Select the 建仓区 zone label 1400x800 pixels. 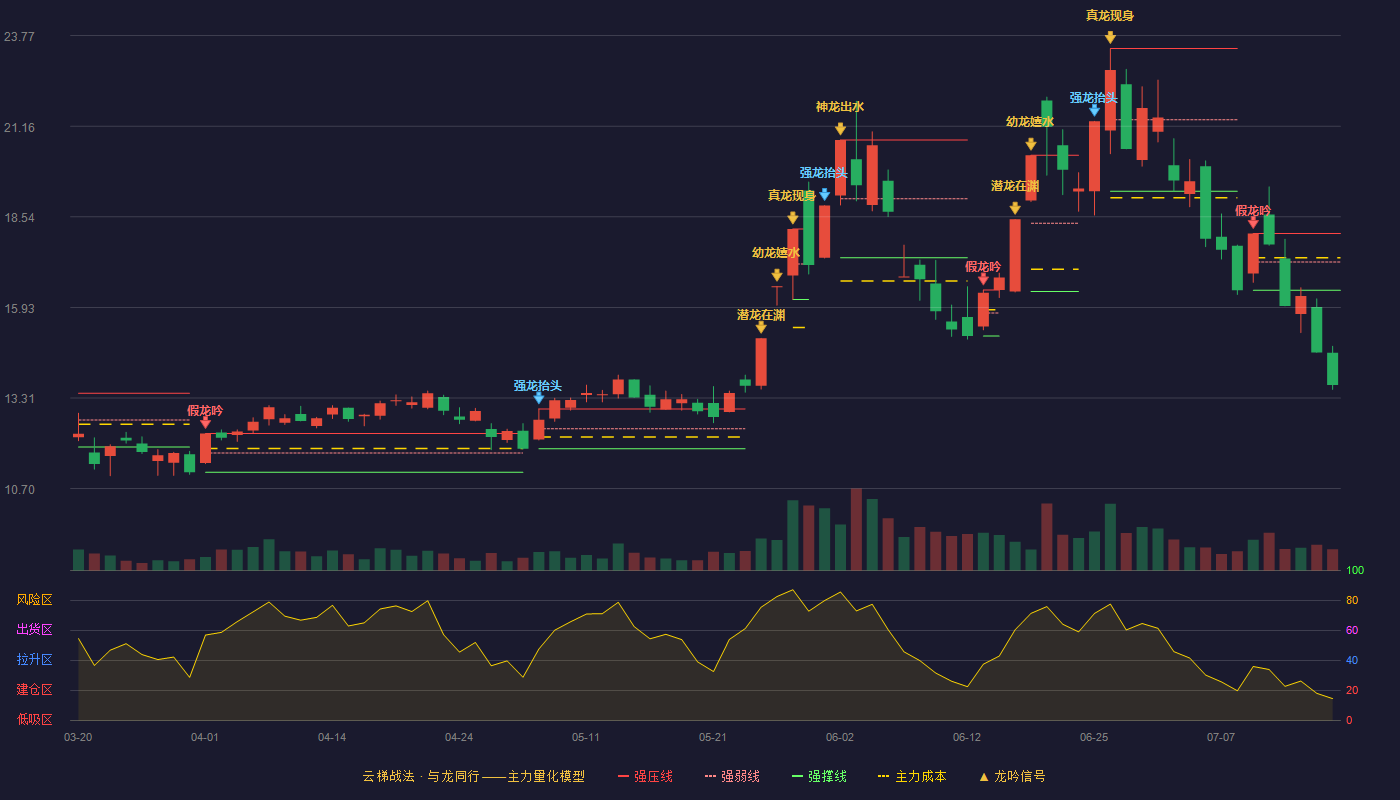coord(34,690)
